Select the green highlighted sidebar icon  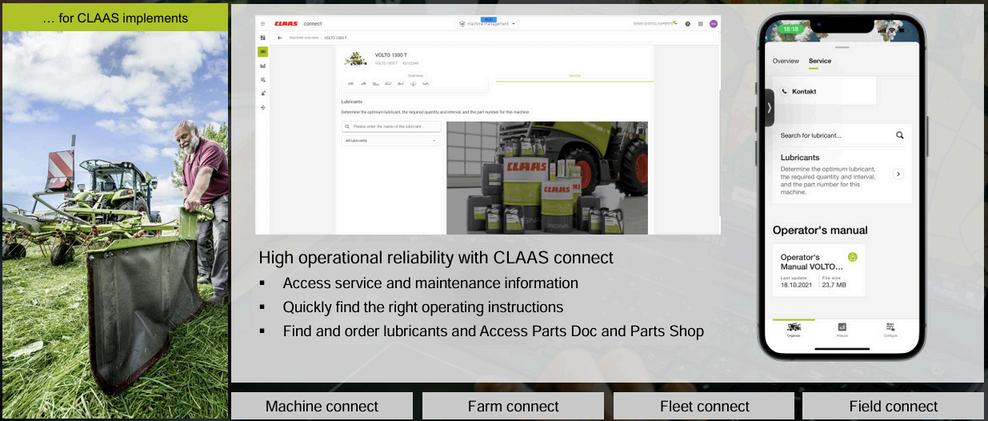tap(263, 51)
